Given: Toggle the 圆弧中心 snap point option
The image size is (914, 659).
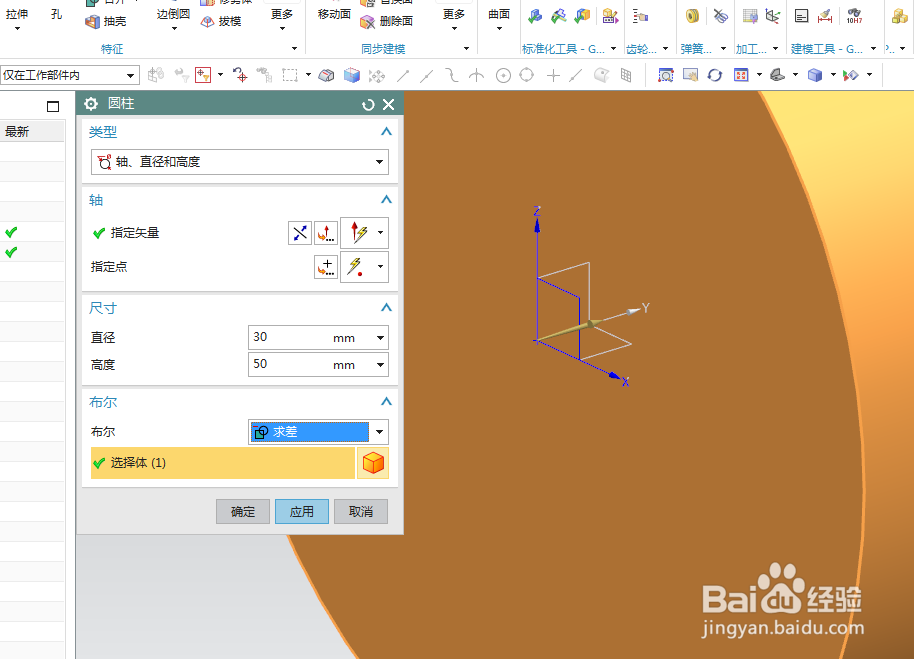Looking at the screenshot, I should coord(501,75).
